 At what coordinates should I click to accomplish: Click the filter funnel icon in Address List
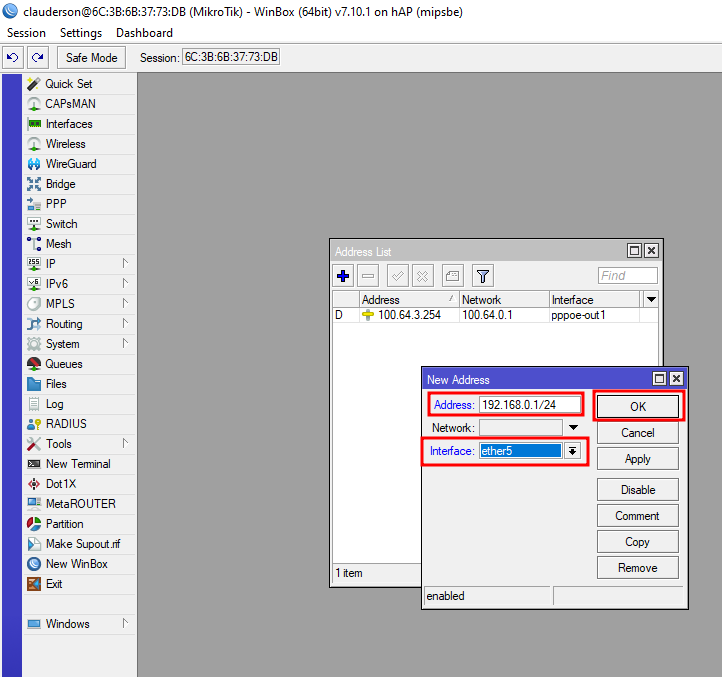pos(482,276)
